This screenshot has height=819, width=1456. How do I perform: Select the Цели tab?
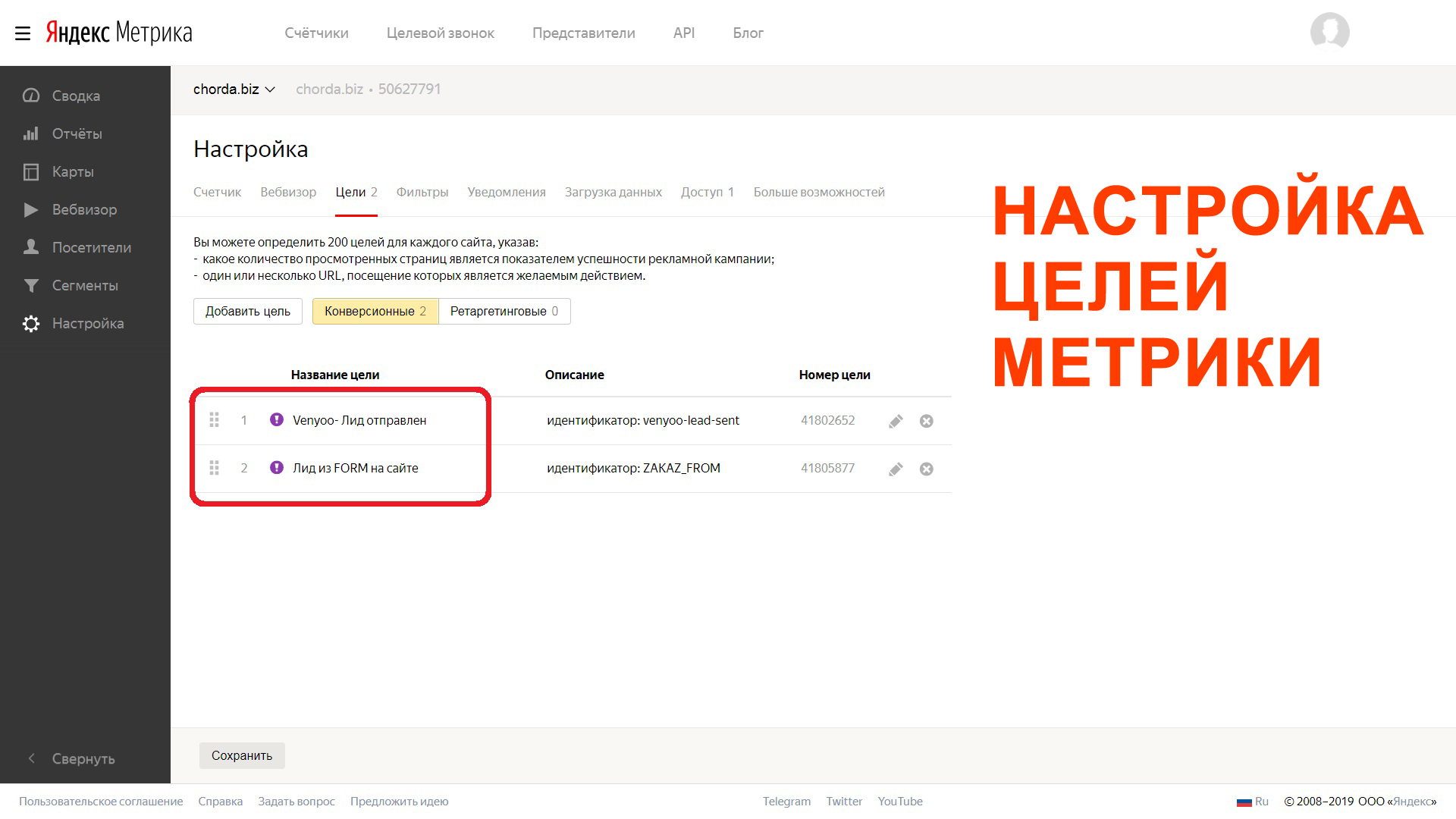point(356,192)
